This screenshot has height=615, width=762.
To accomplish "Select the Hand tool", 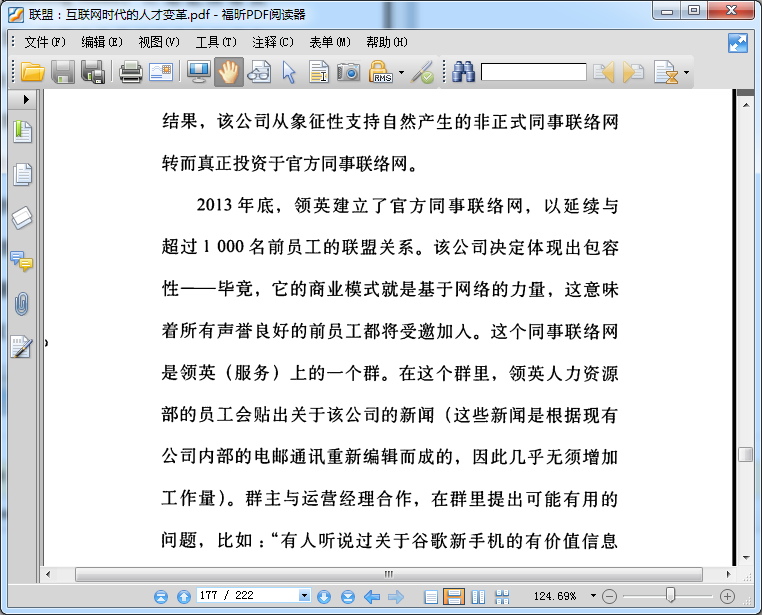I will tap(229, 72).
